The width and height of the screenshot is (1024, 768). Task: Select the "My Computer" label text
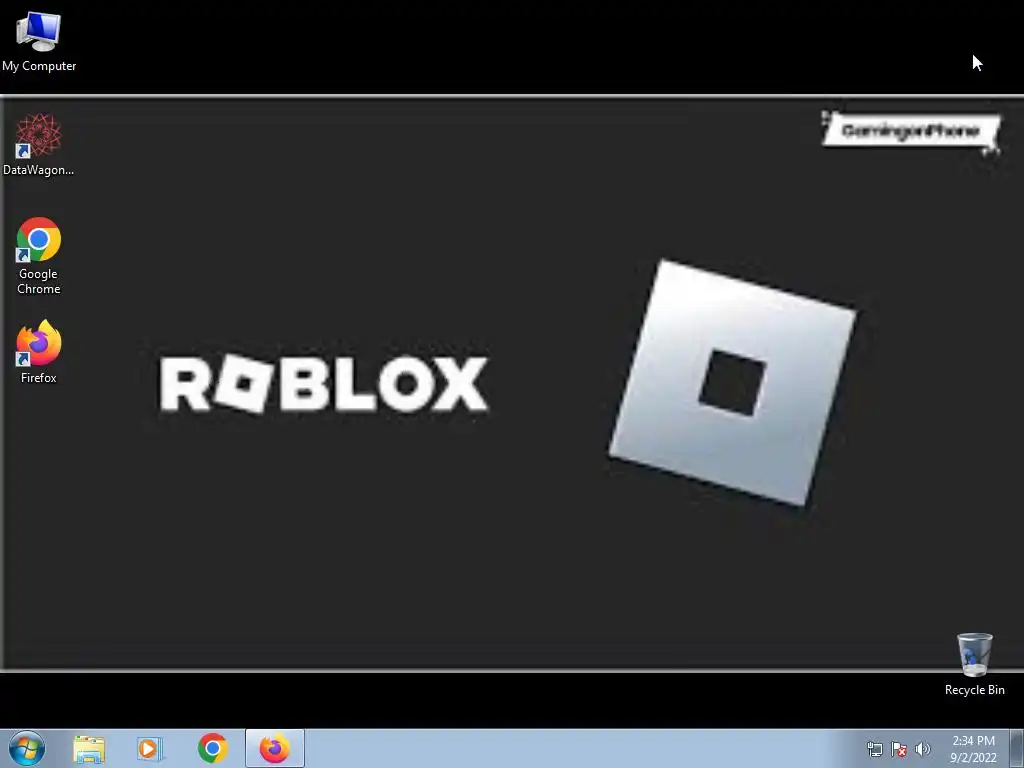(39, 66)
